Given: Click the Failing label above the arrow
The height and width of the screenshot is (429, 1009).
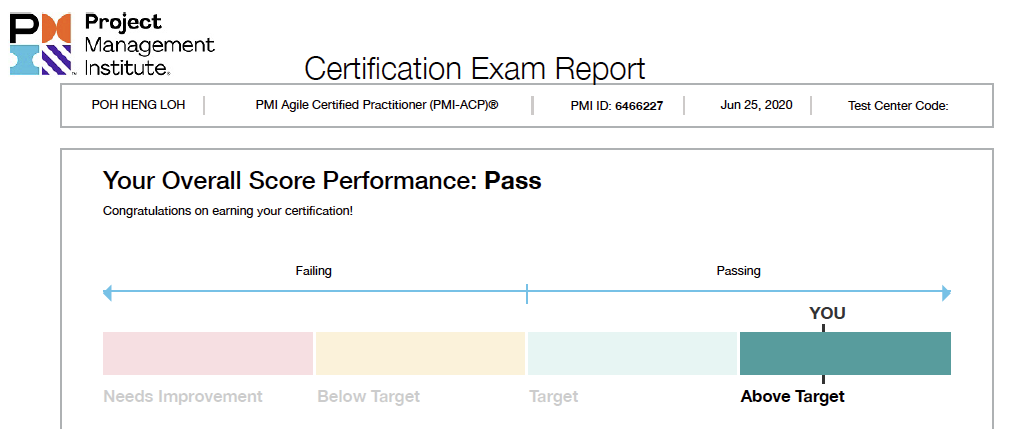Looking at the screenshot, I should click(313, 271).
